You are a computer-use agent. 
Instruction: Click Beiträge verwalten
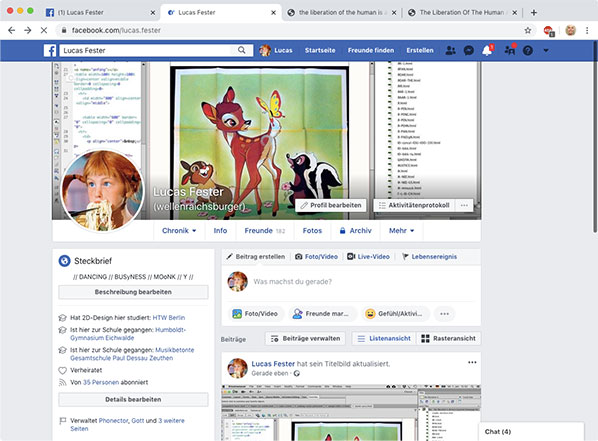pos(305,339)
